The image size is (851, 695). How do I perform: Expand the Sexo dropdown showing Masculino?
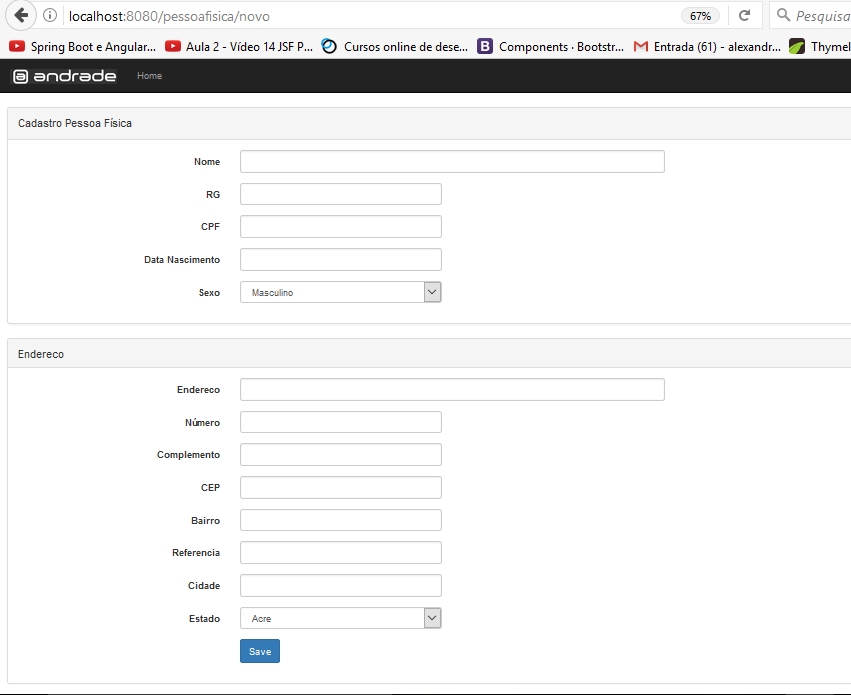point(341,292)
